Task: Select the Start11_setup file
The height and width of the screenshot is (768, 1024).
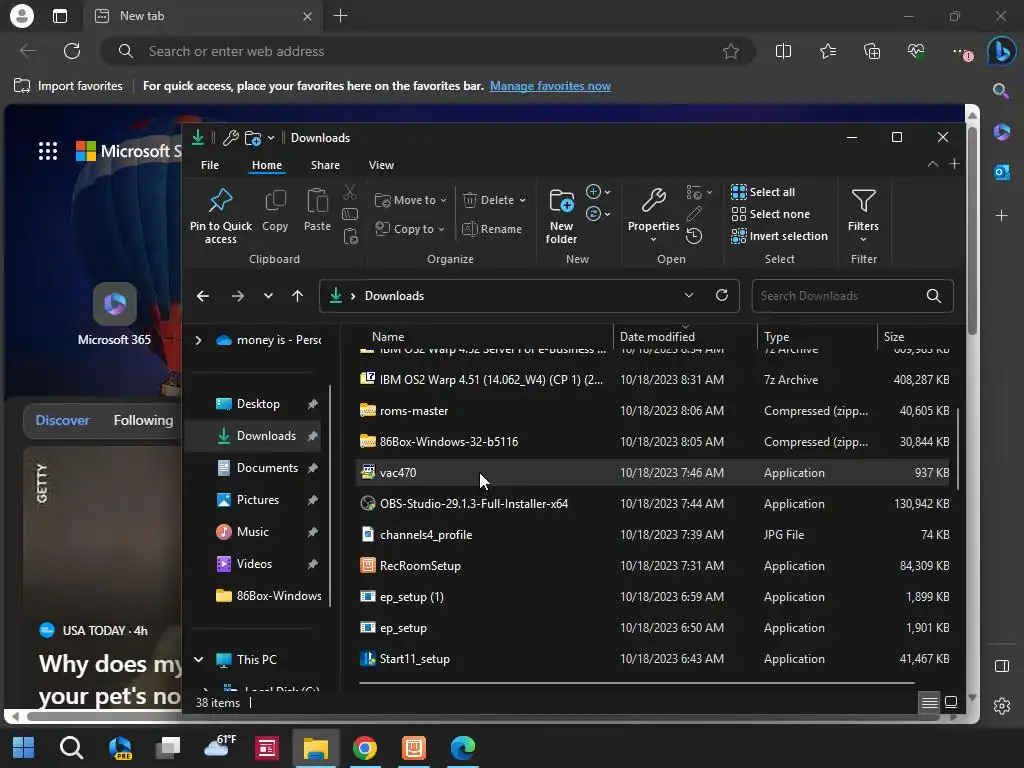Action: [654, 659]
